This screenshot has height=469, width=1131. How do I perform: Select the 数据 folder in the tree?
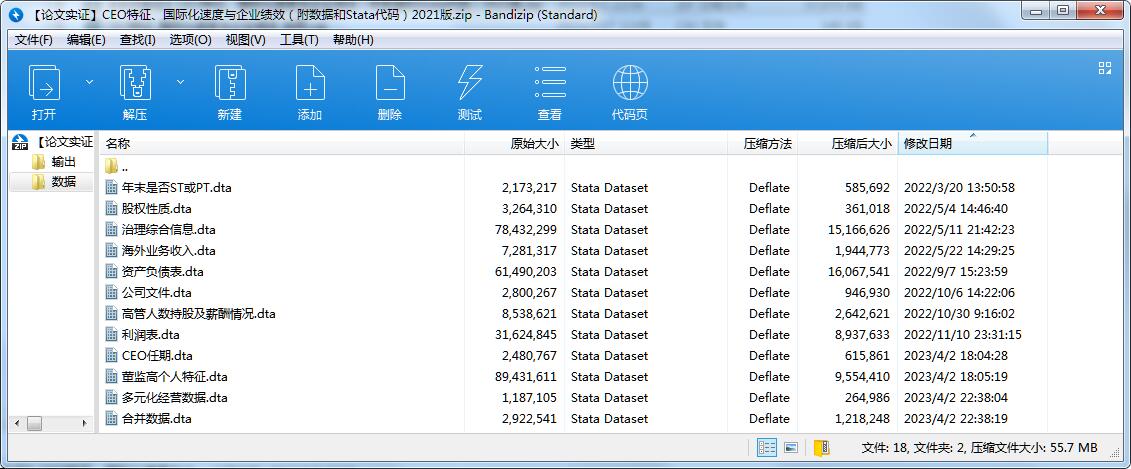point(63,182)
